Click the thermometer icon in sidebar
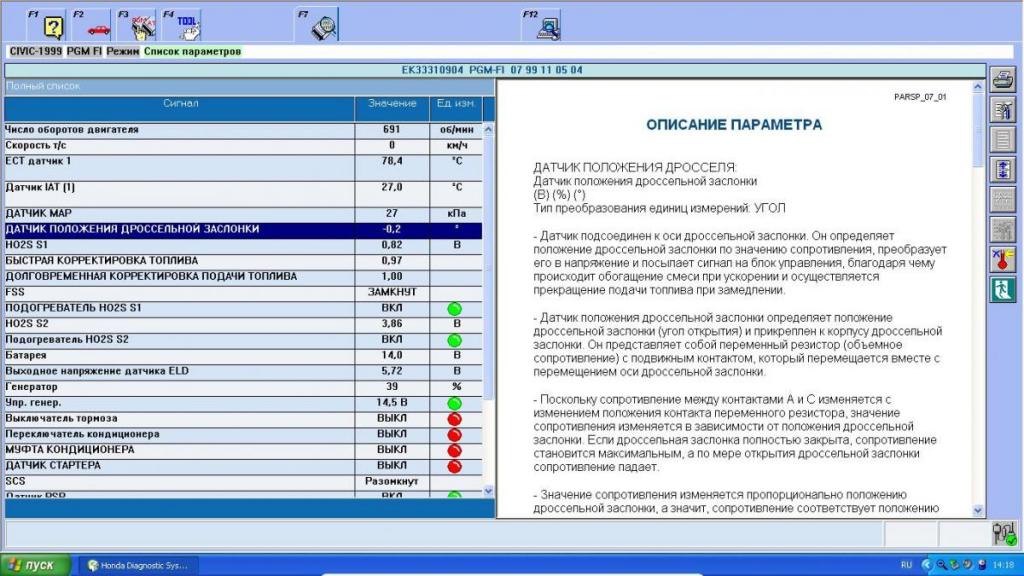Image resolution: width=1024 pixels, height=576 pixels. 1003,259
